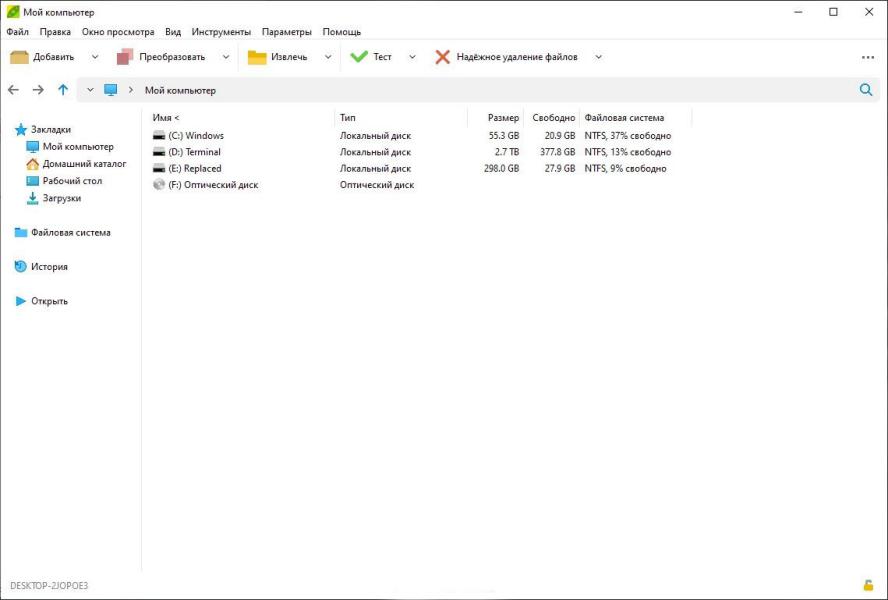Click the padlock icon in status bar
The height and width of the screenshot is (600, 888).
(x=868, y=585)
